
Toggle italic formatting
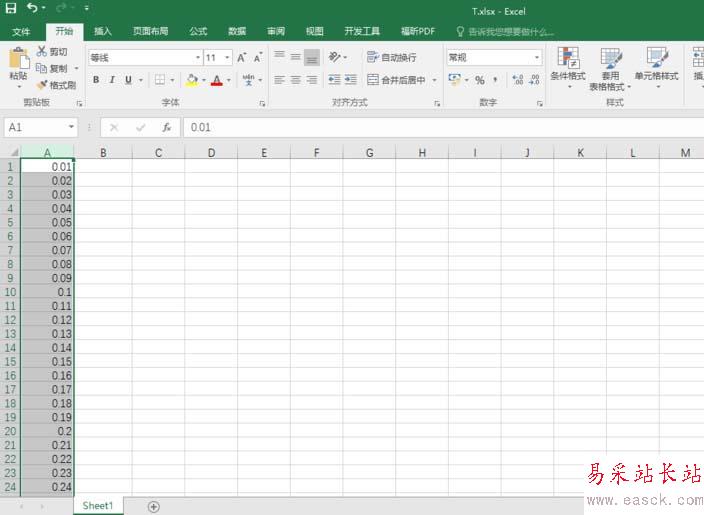tap(112, 80)
